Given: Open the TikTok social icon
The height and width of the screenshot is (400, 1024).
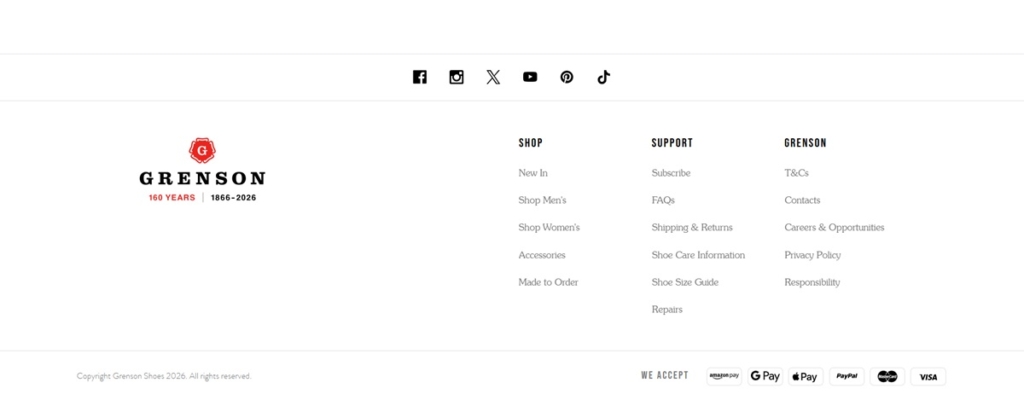Looking at the screenshot, I should coord(603,77).
